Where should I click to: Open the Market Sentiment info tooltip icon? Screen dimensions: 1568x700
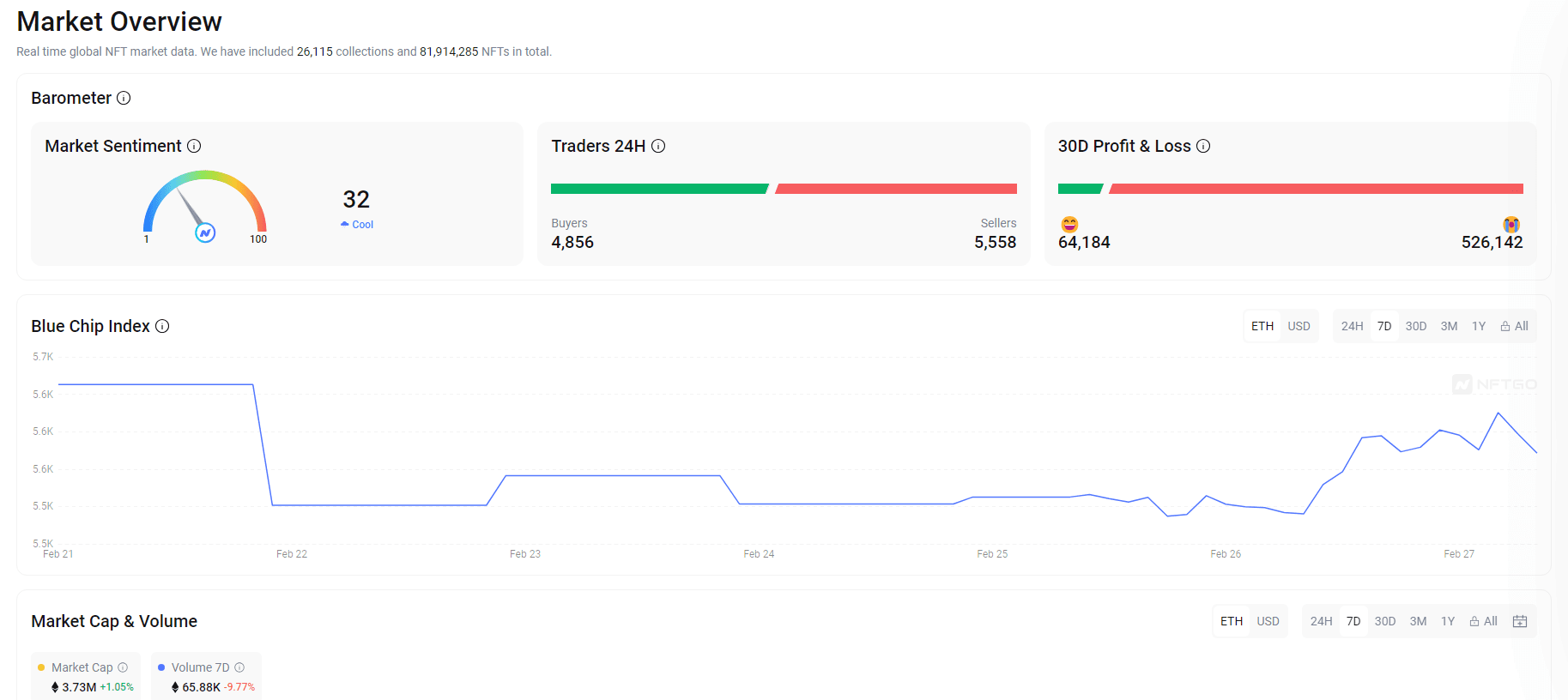coord(194,146)
